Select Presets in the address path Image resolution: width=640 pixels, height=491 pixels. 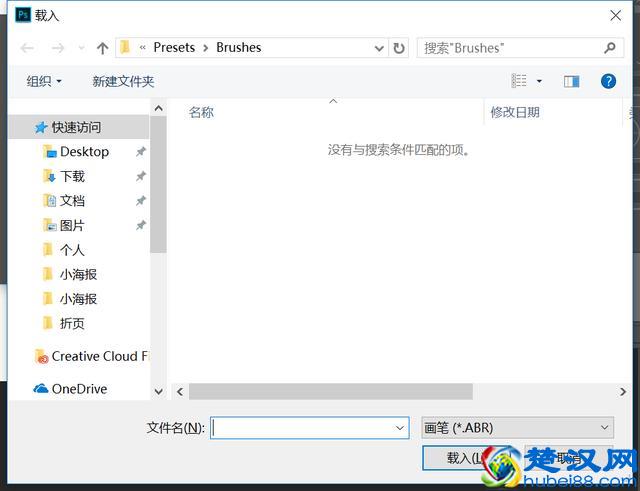pos(174,47)
